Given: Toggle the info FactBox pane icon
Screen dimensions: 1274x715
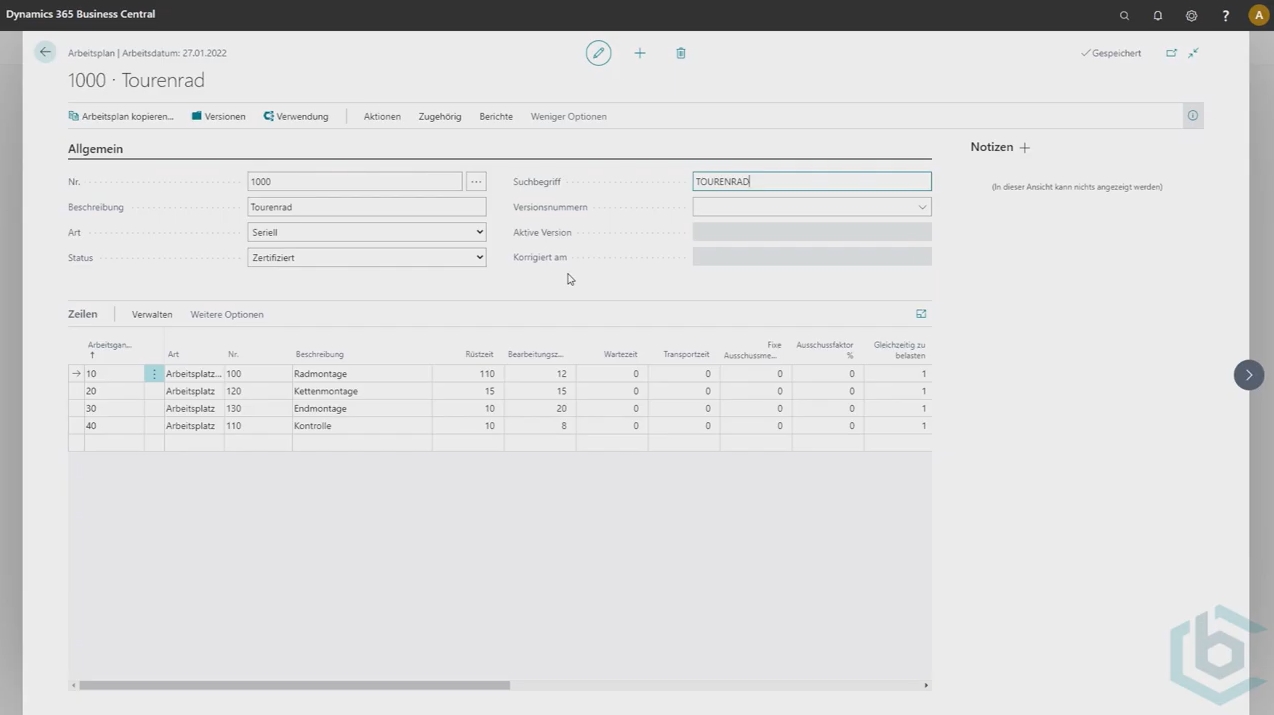Looking at the screenshot, I should 1192,116.
